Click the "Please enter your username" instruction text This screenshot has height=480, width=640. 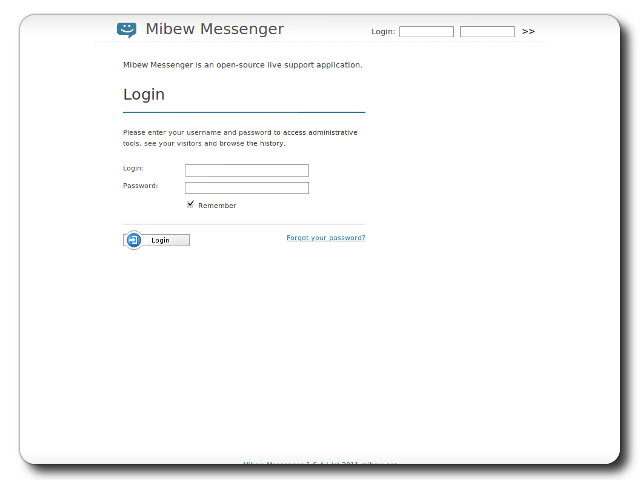(x=240, y=132)
